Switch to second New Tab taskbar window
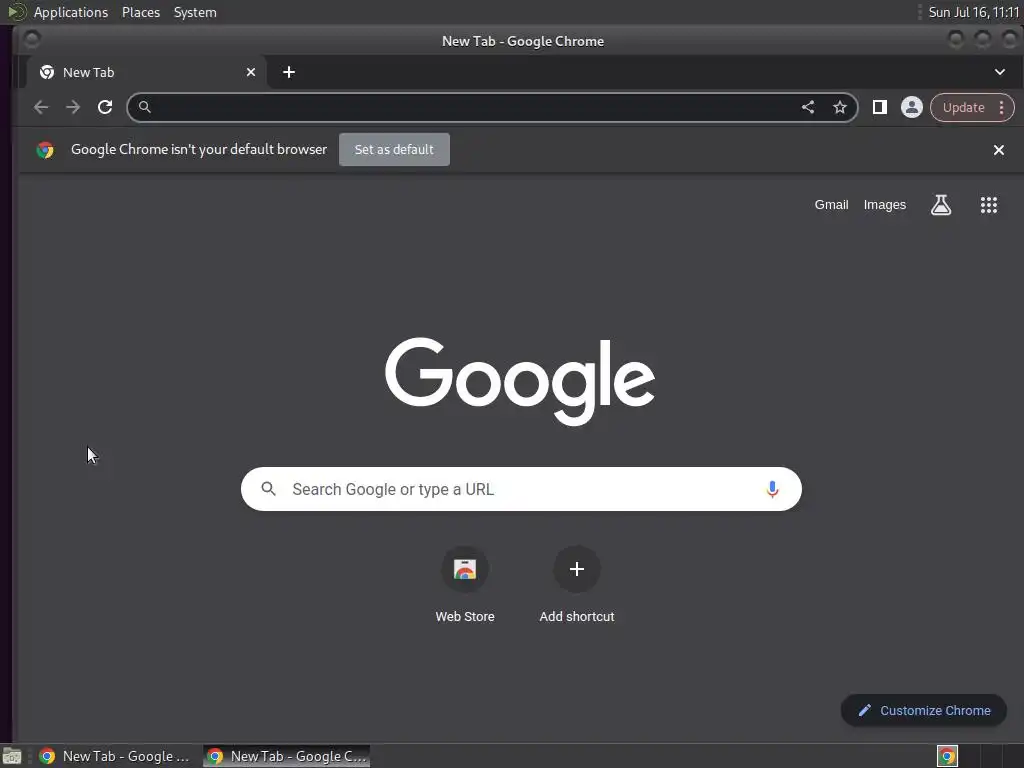Viewport: 1024px width, 768px height. (x=287, y=756)
